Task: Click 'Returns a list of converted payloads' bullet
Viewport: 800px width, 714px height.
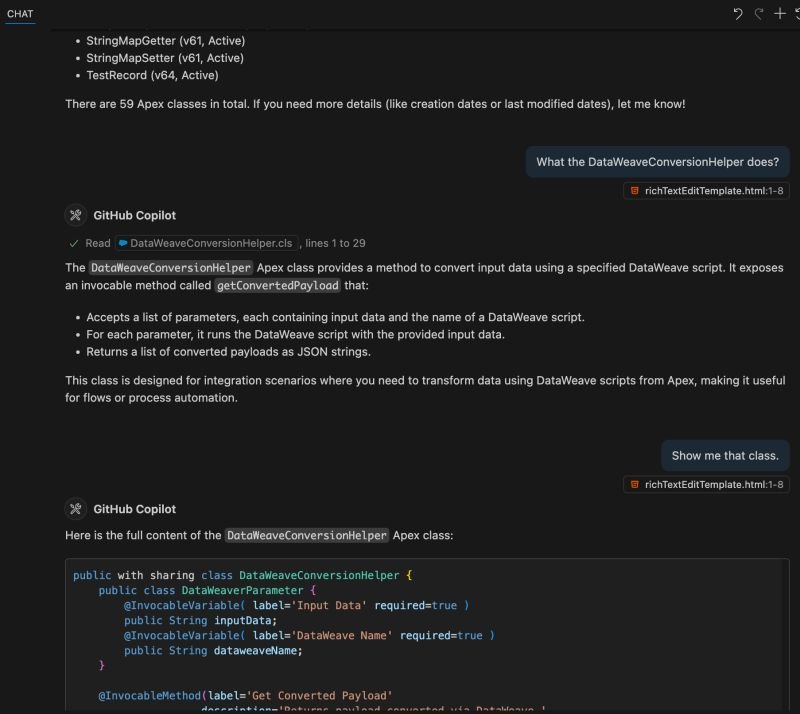Action: tap(228, 352)
